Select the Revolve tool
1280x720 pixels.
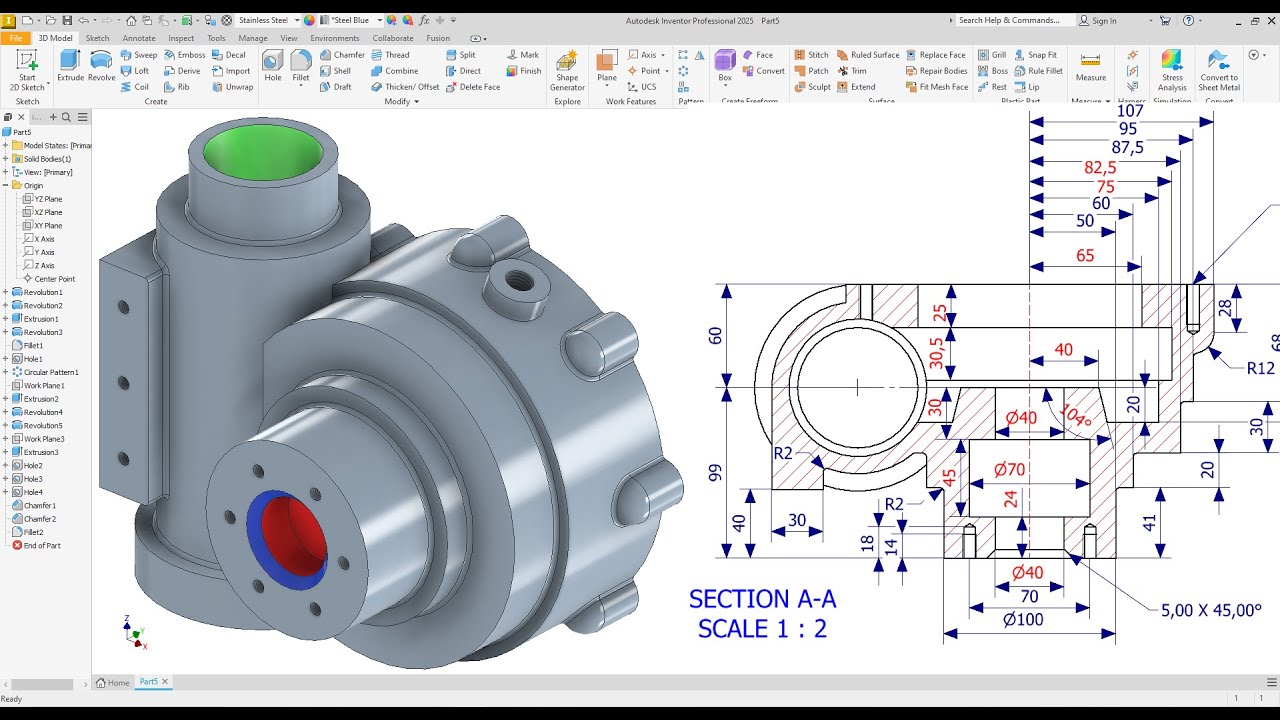pyautogui.click(x=101, y=66)
